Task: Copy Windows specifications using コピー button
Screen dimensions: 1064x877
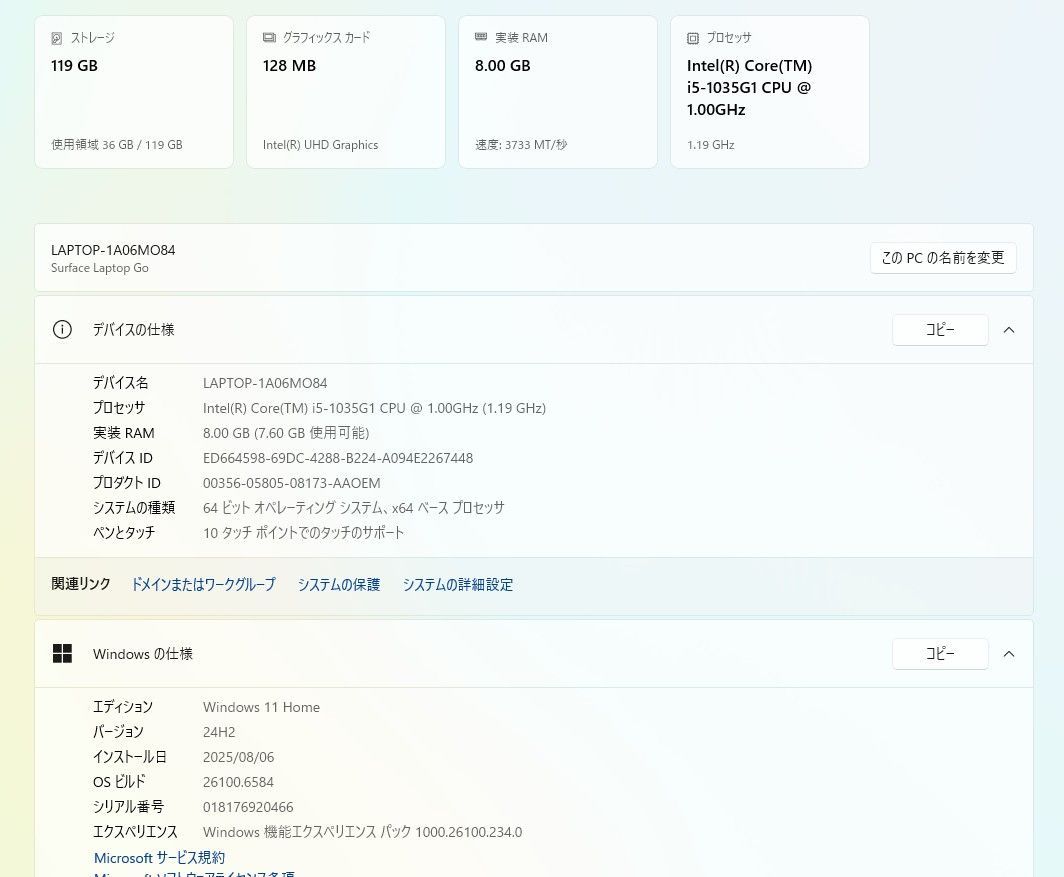Action: pyautogui.click(x=939, y=654)
